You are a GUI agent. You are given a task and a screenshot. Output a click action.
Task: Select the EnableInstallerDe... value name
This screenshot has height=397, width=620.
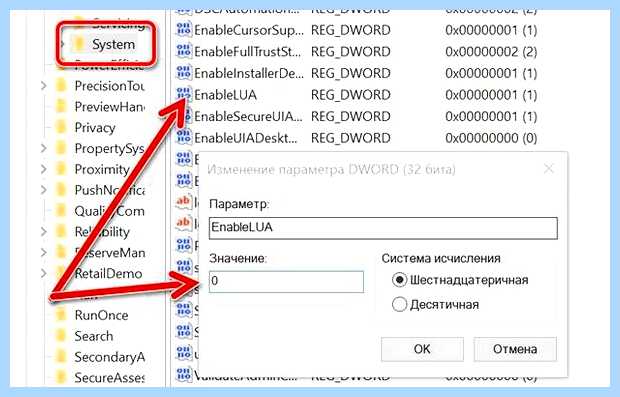point(249,74)
